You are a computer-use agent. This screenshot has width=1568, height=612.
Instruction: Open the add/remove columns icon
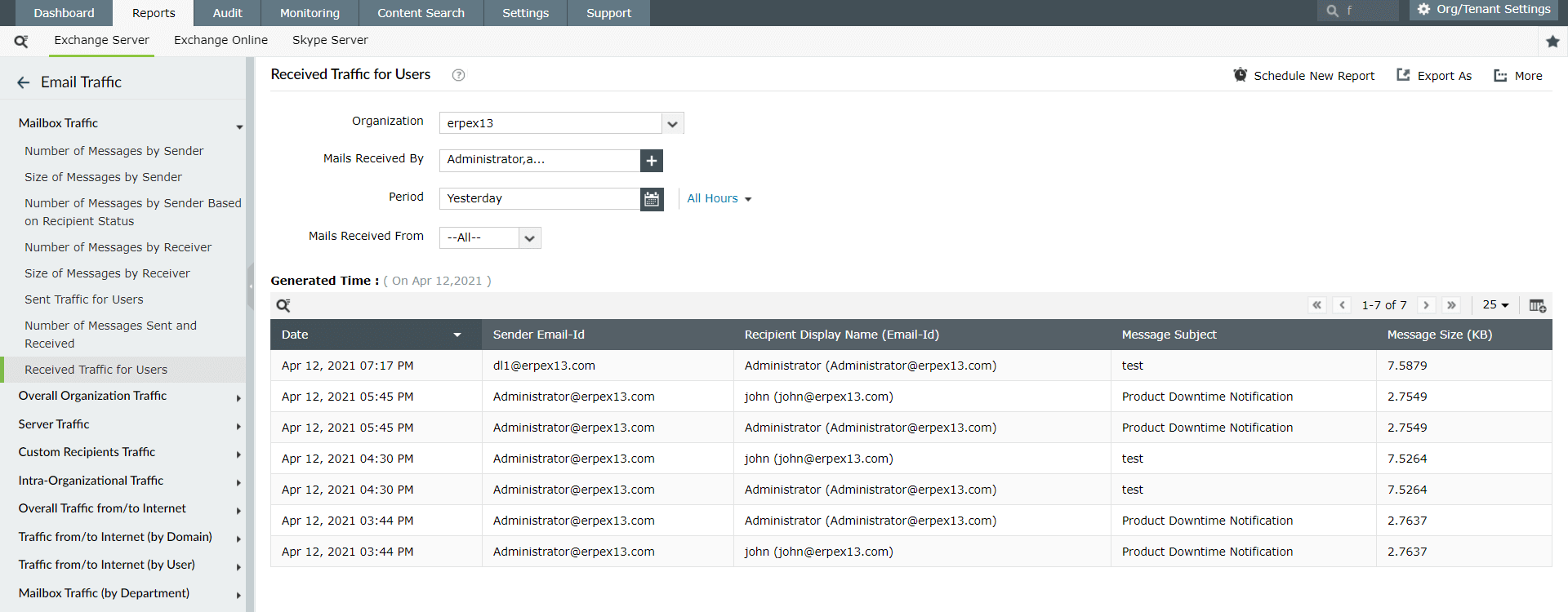click(1537, 305)
